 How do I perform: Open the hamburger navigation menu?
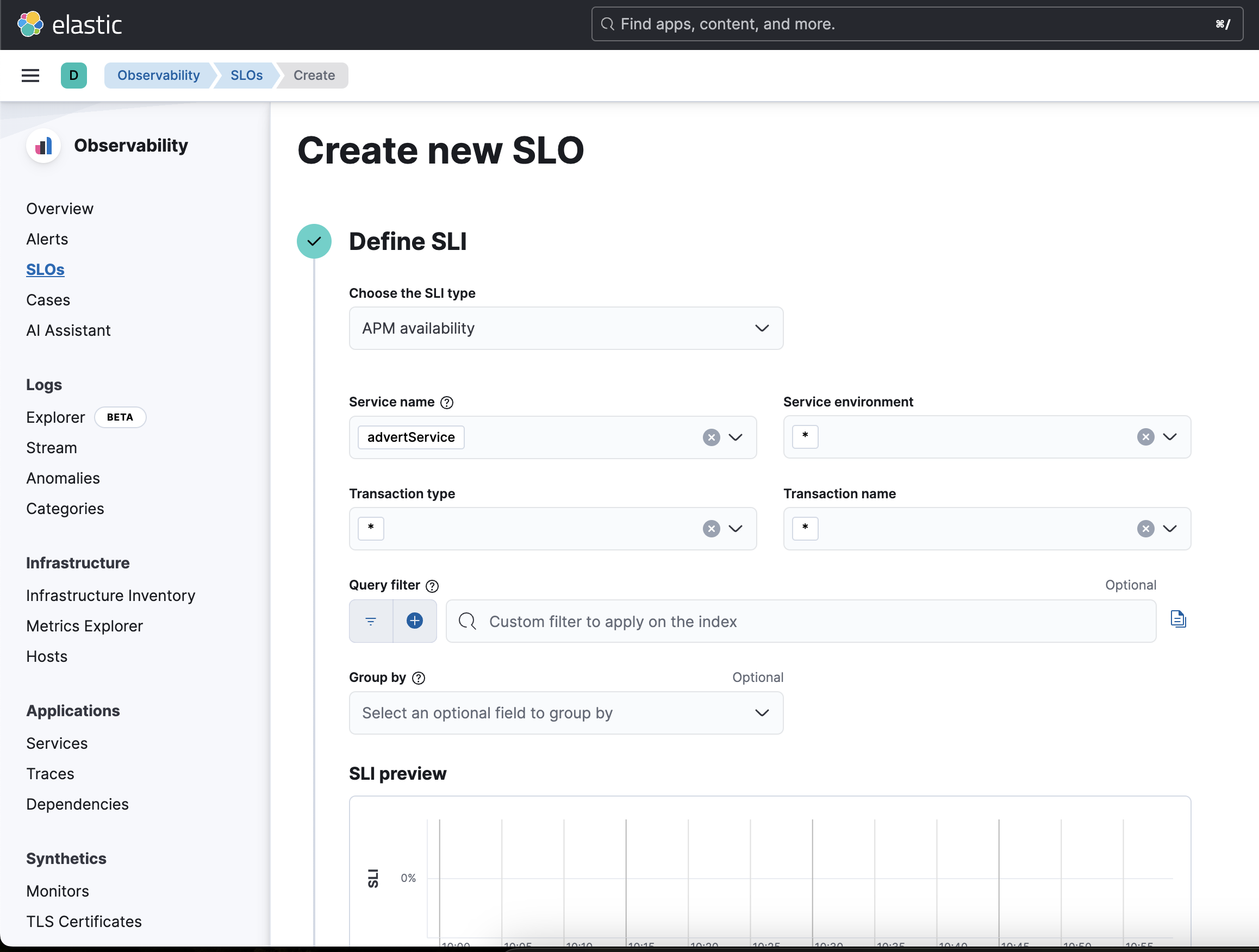pos(31,75)
